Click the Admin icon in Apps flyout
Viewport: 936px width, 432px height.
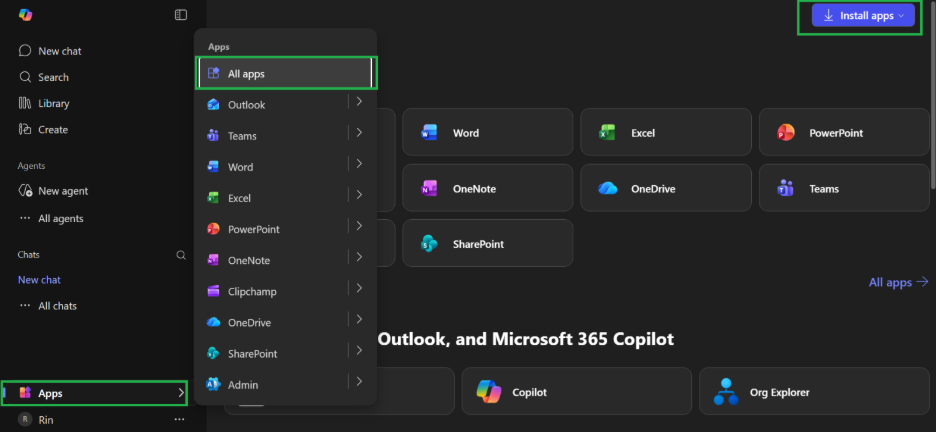[x=213, y=384]
